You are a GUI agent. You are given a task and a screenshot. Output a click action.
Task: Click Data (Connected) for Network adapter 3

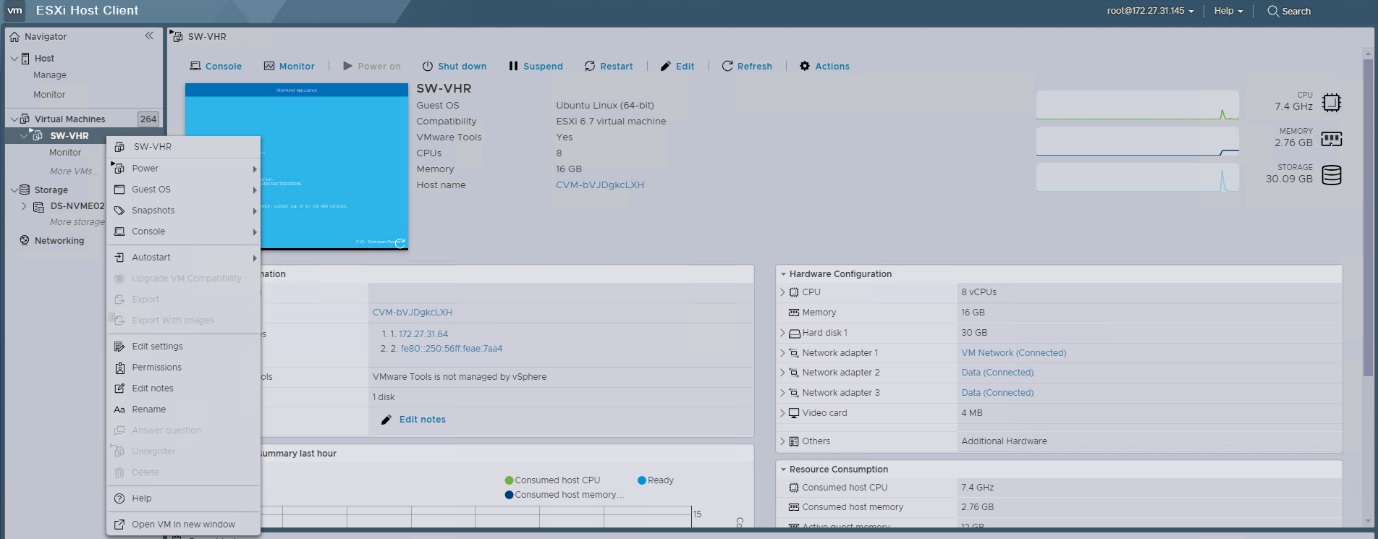[x=997, y=393]
